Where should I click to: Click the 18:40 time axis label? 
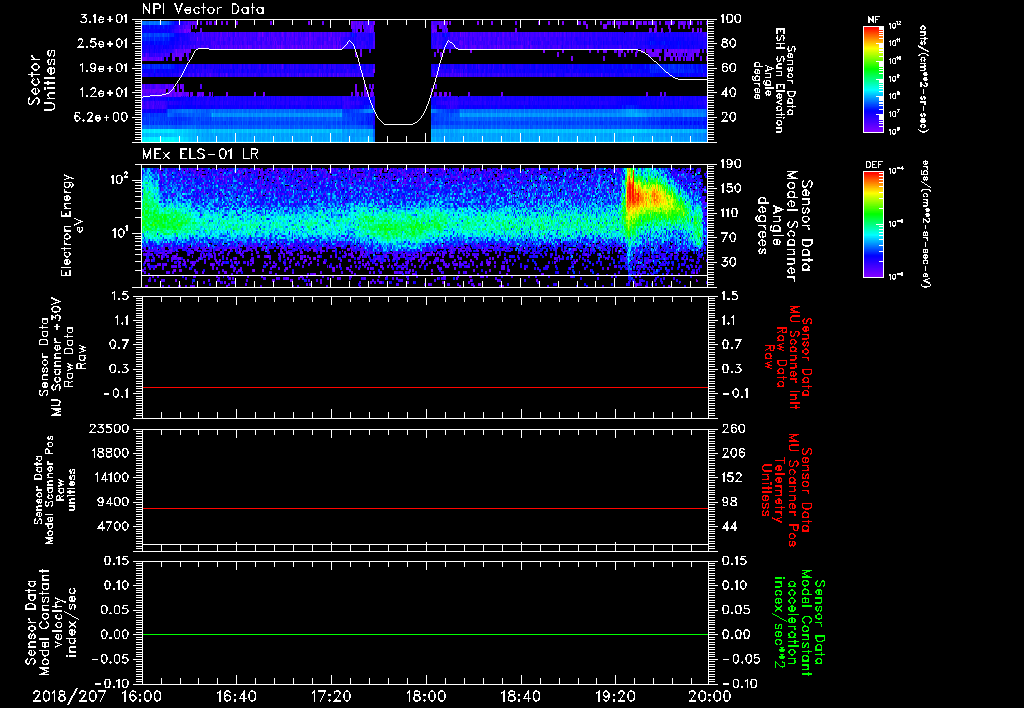(x=520, y=696)
